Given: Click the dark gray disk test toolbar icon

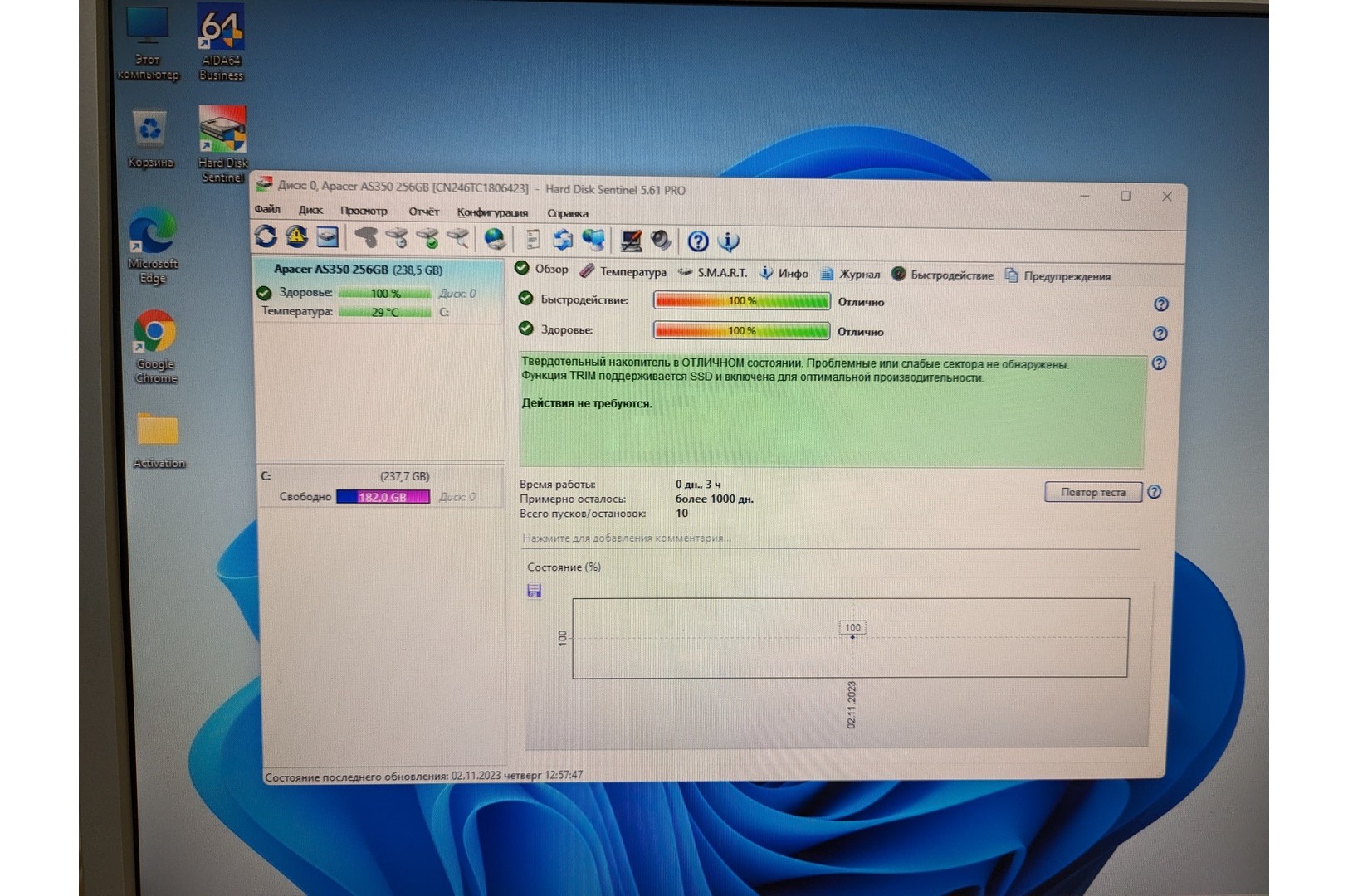Looking at the screenshot, I should [x=366, y=239].
